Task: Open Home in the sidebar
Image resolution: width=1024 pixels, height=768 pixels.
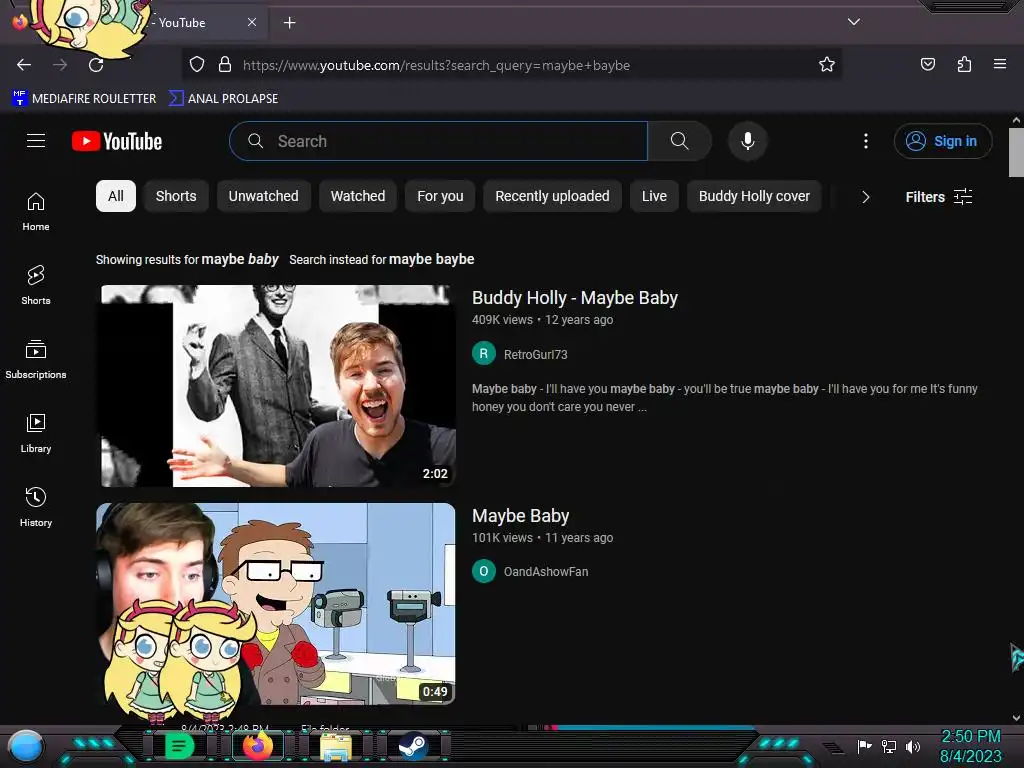Action: tap(36, 212)
